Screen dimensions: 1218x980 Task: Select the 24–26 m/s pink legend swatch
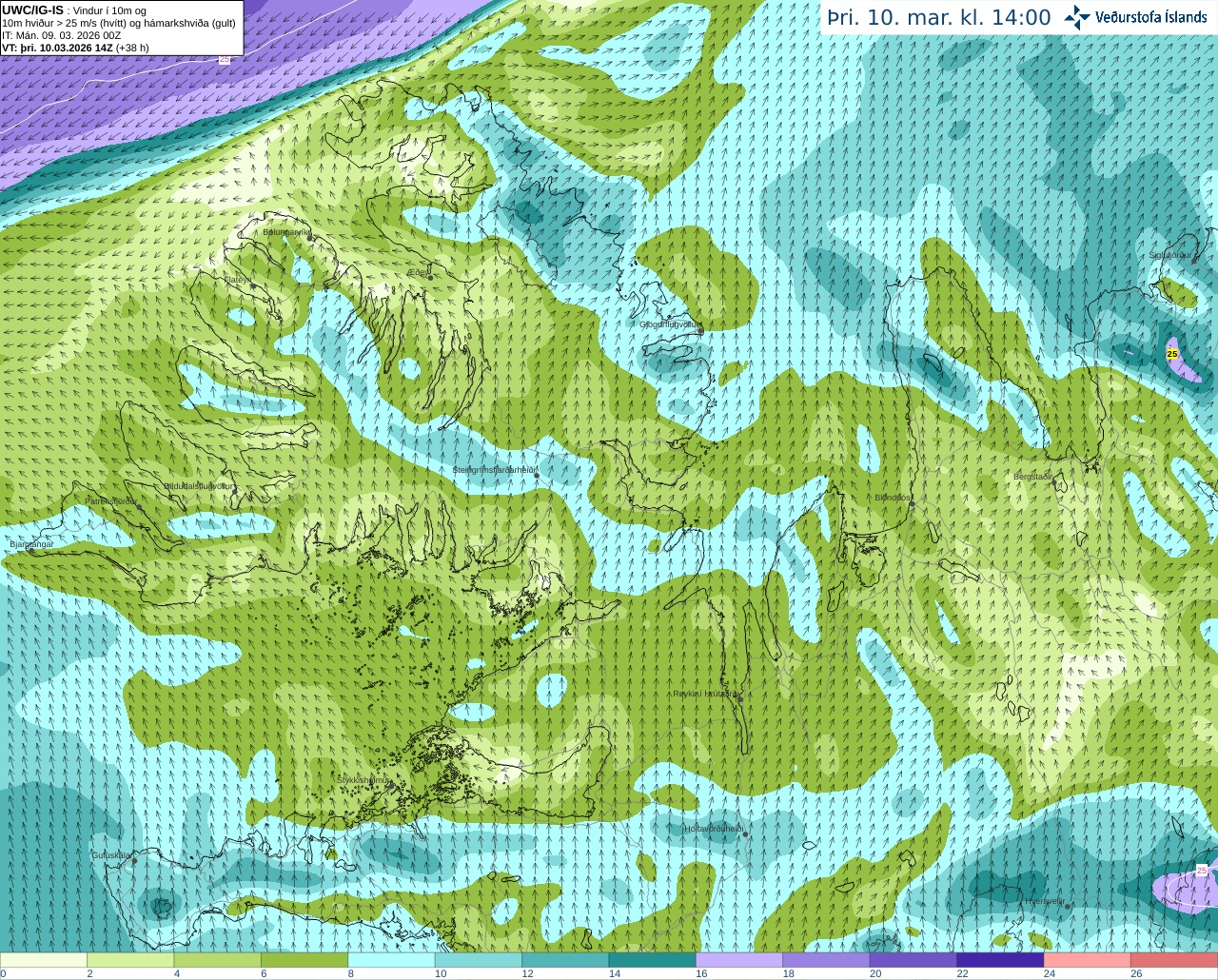click(x=1088, y=960)
